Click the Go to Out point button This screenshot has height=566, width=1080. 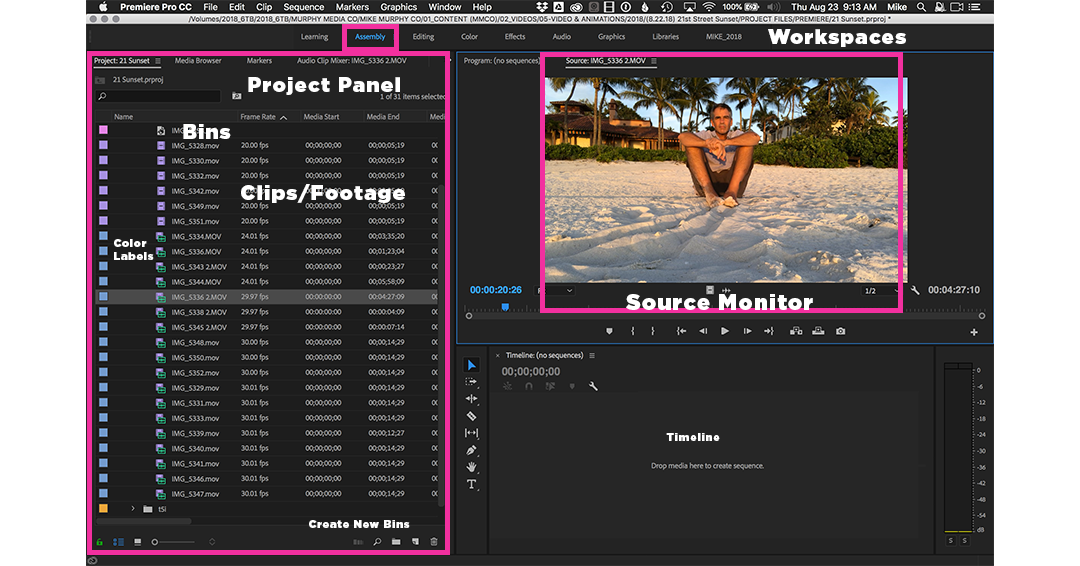coord(769,331)
